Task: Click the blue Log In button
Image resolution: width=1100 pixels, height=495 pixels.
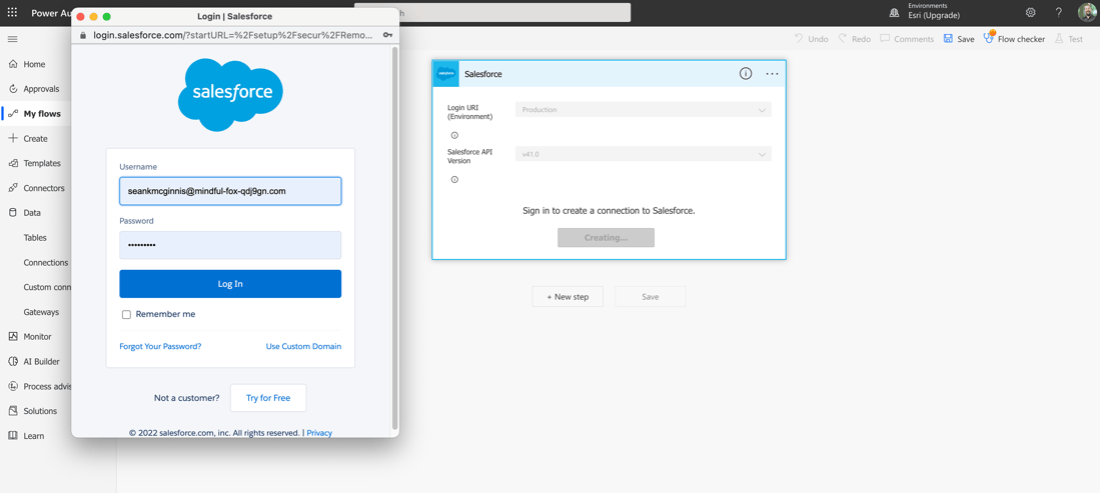Action: 230,284
